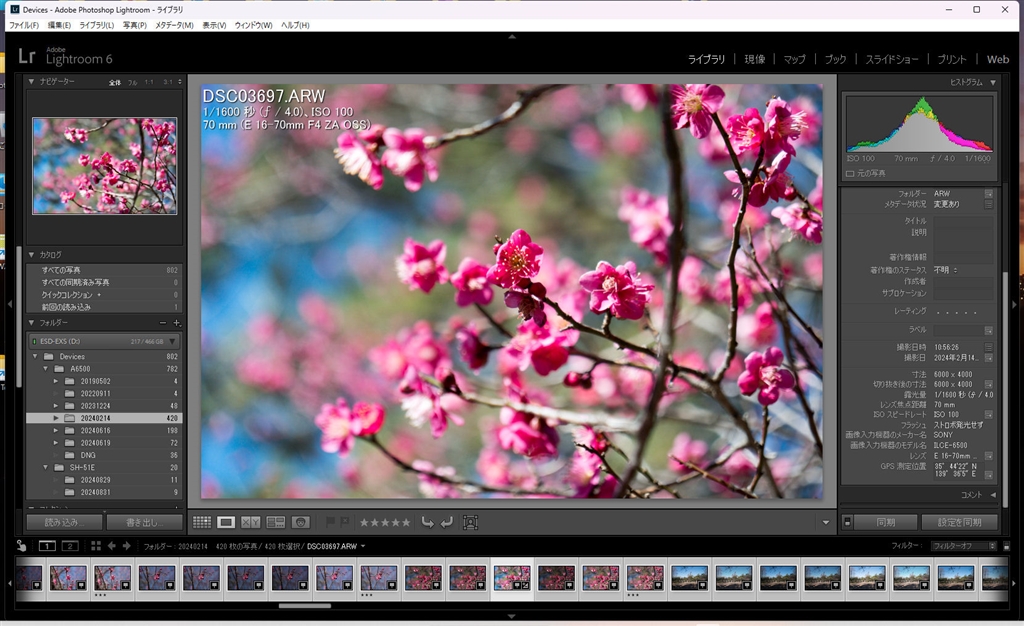Select the Painter tool beside the filmstrip
The image size is (1024, 626).
coord(21,546)
